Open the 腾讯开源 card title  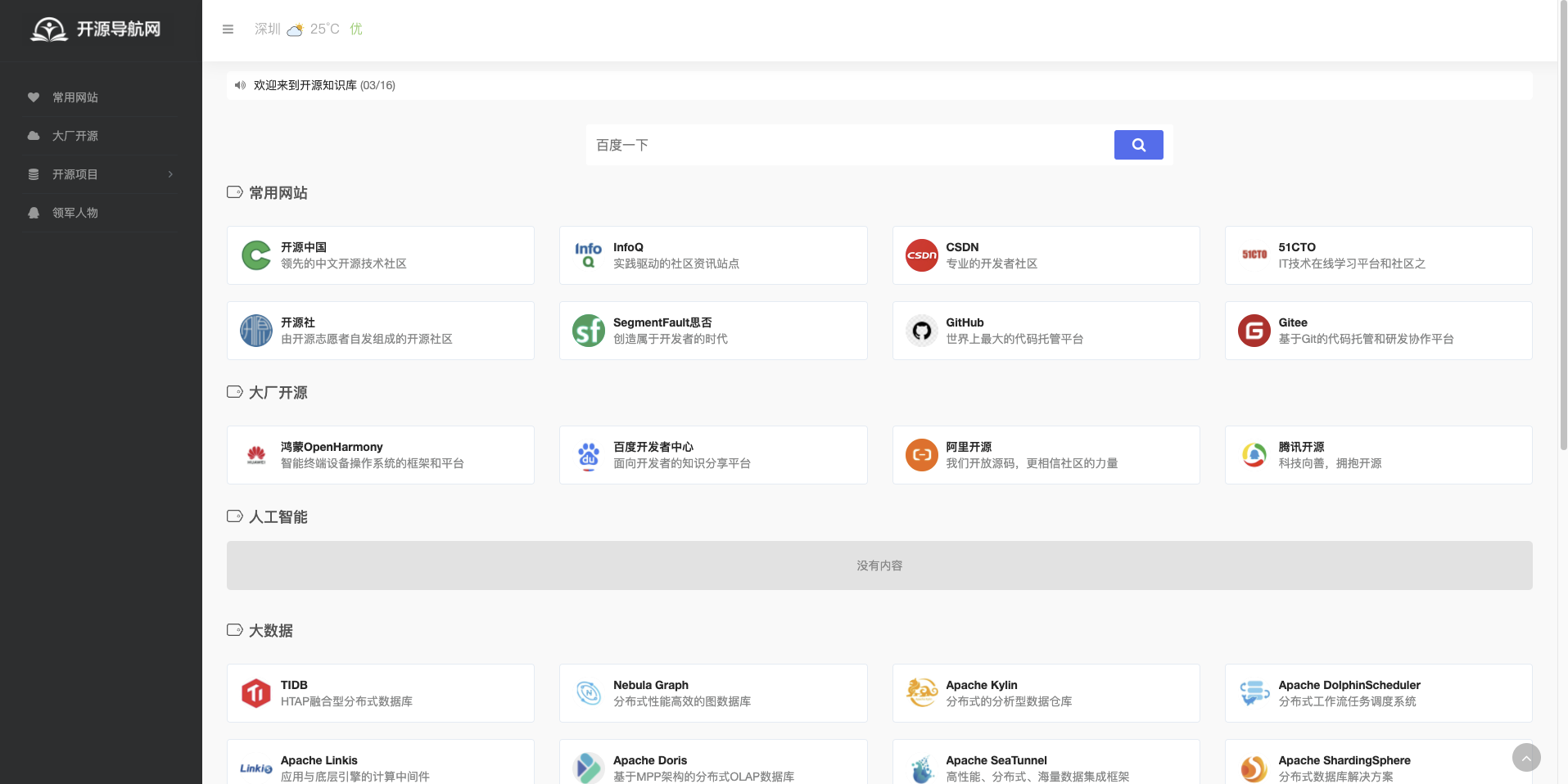coord(1301,447)
